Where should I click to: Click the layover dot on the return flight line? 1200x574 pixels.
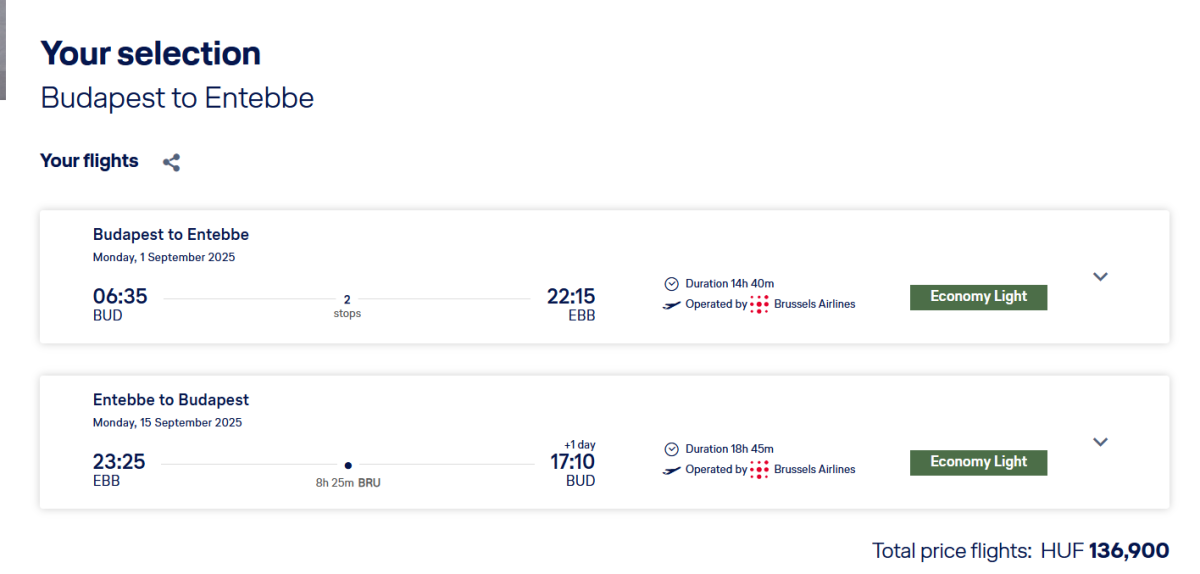(348, 465)
